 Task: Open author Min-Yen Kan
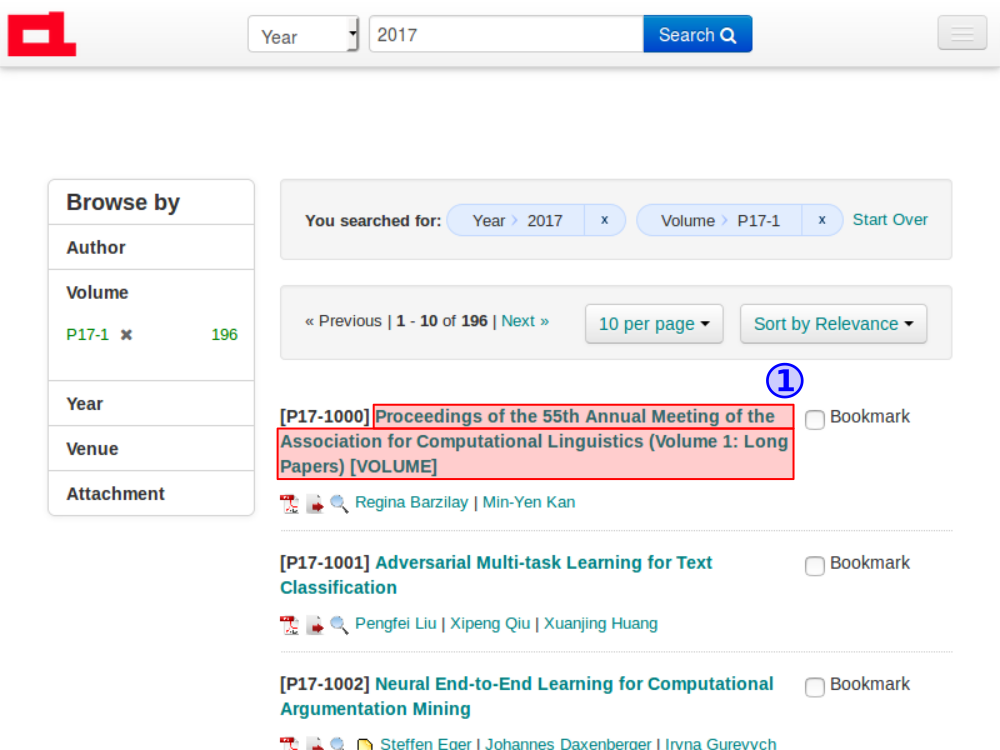pos(529,503)
